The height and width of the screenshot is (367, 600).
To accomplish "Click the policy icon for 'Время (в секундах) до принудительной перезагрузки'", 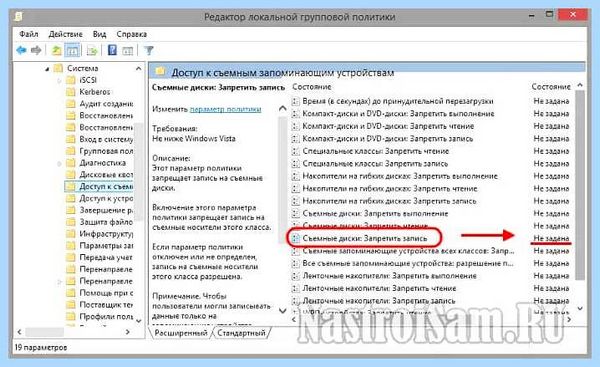I will pyautogui.click(x=295, y=101).
